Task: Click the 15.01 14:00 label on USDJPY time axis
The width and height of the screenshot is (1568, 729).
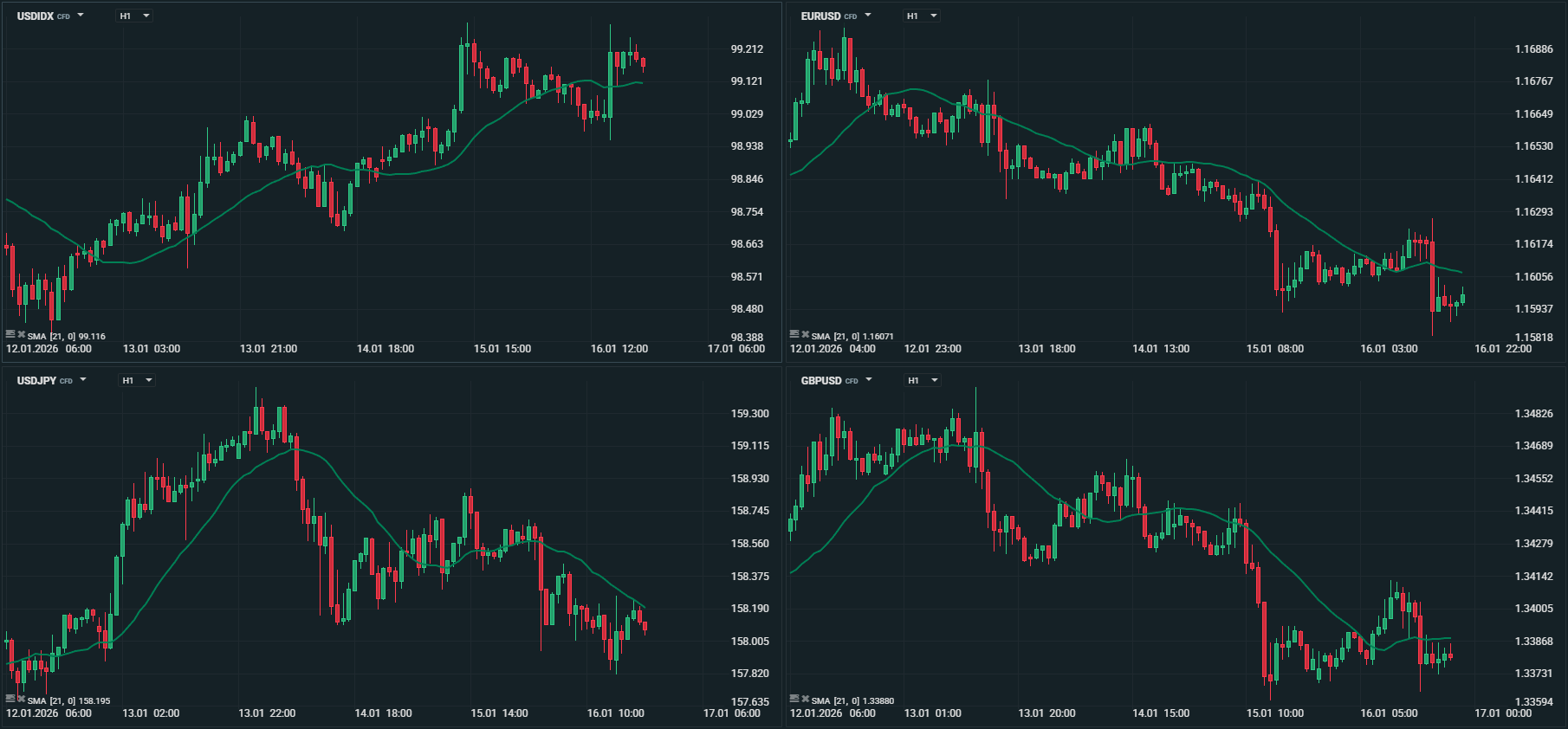Action: 499,713
